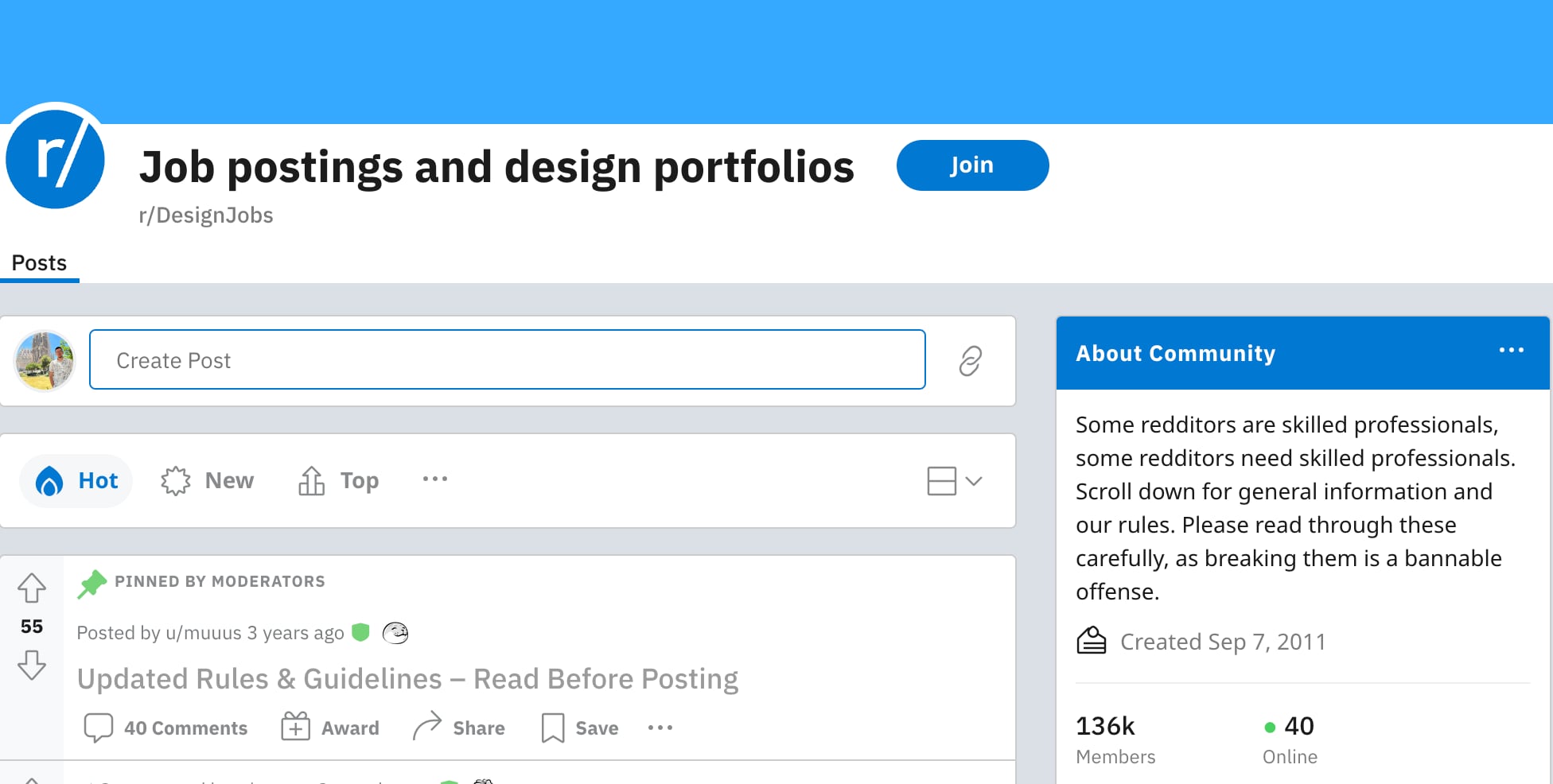Select the Posts tab
Viewport: 1553px width, 784px height.
click(x=39, y=263)
